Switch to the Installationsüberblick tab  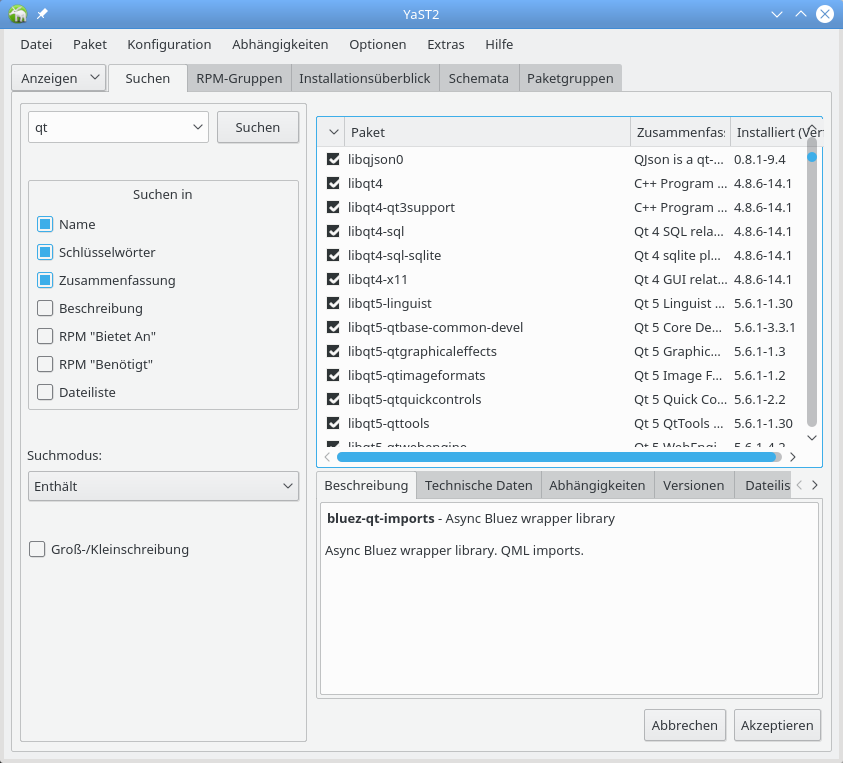[x=364, y=78]
